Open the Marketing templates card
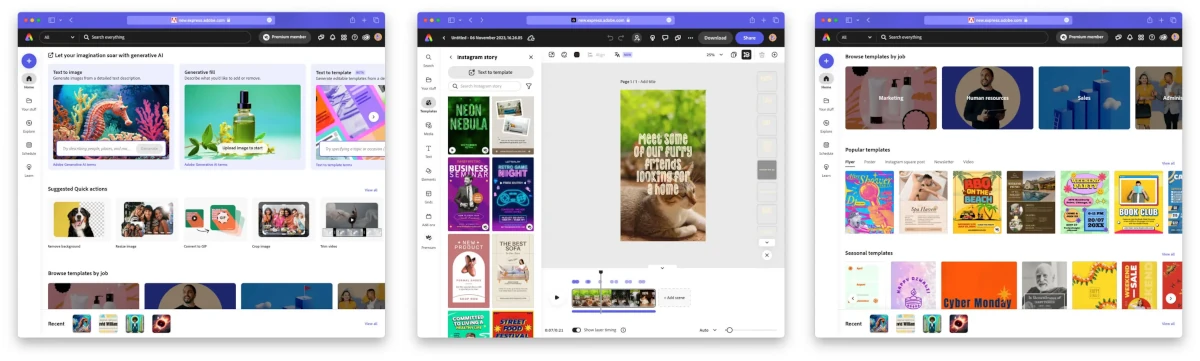The width and height of the screenshot is (1200, 361). (891, 98)
